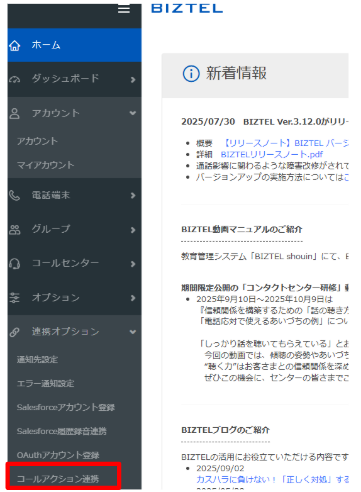The height and width of the screenshot is (492, 361).
Task: Expand the コールセンター chevron
Action: [x=133, y=264]
